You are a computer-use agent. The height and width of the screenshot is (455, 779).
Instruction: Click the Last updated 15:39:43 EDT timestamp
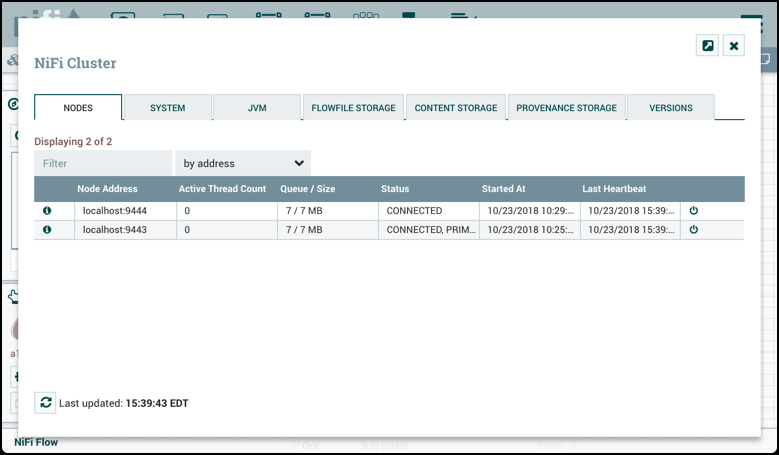tap(157, 403)
